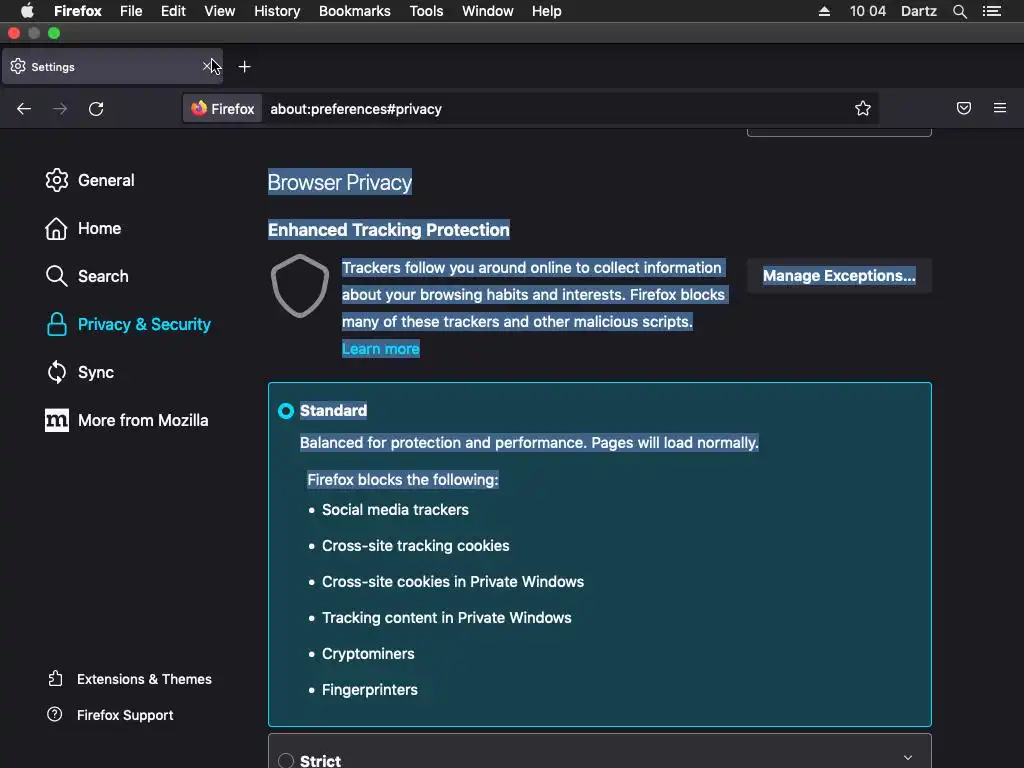Reload the current page
This screenshot has height=768, width=1024.
click(96, 108)
